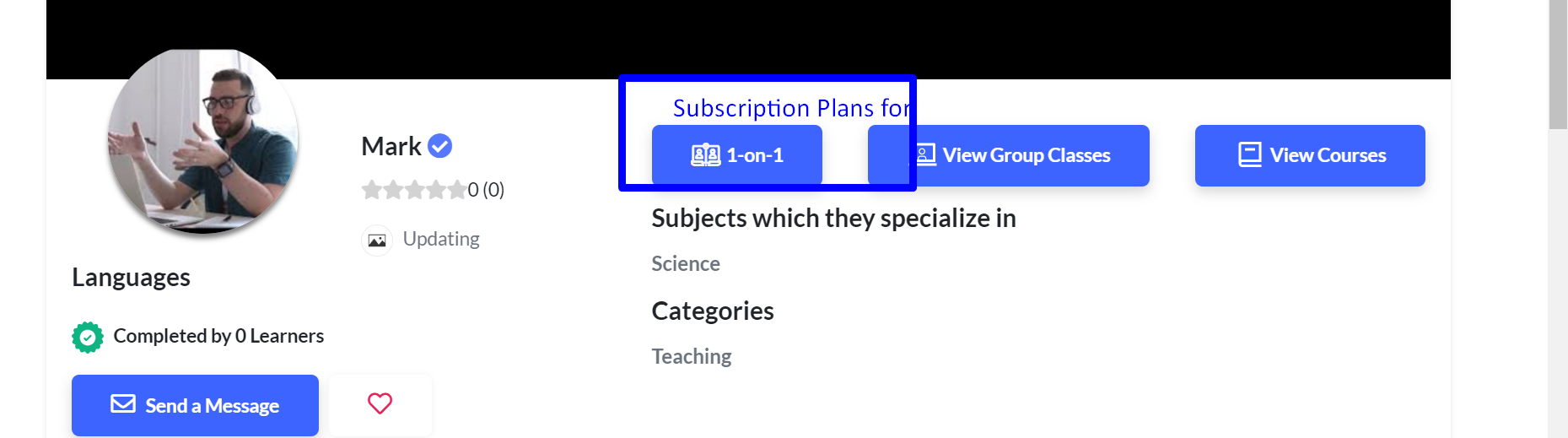
Task: Click the image icon beside Updating
Action: (377, 241)
